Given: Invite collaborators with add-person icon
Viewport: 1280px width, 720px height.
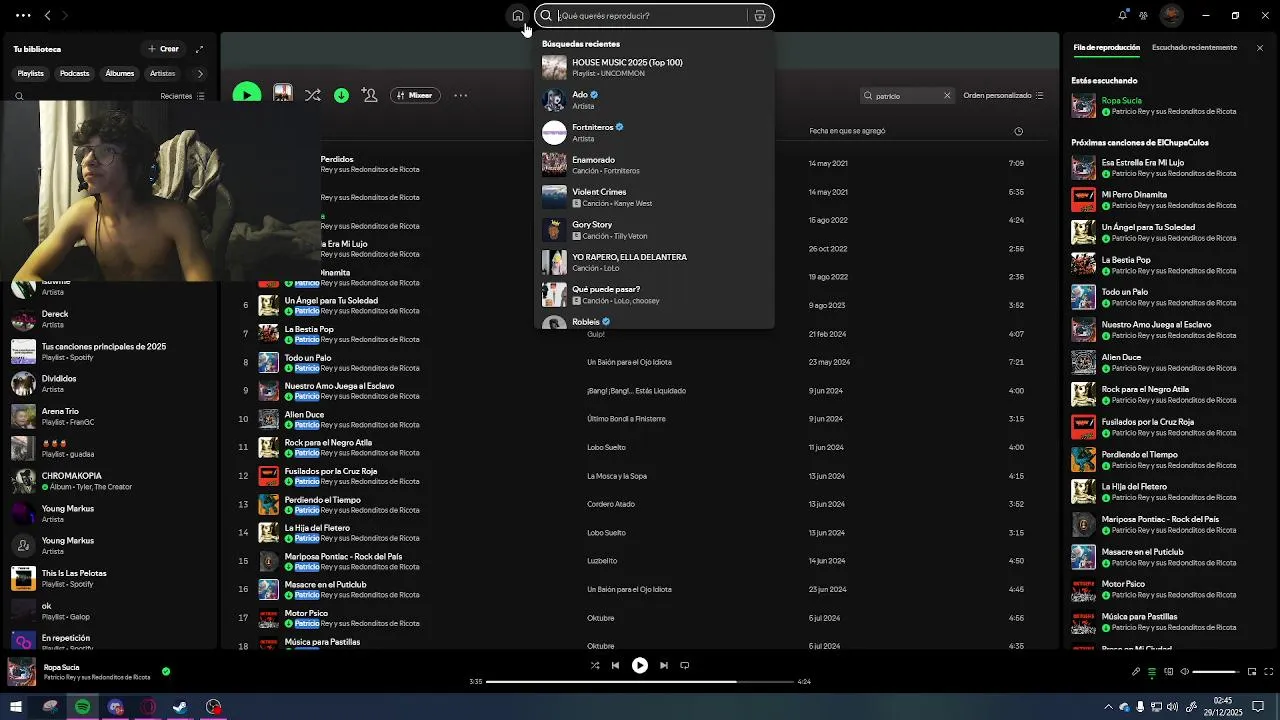Looking at the screenshot, I should [x=369, y=95].
